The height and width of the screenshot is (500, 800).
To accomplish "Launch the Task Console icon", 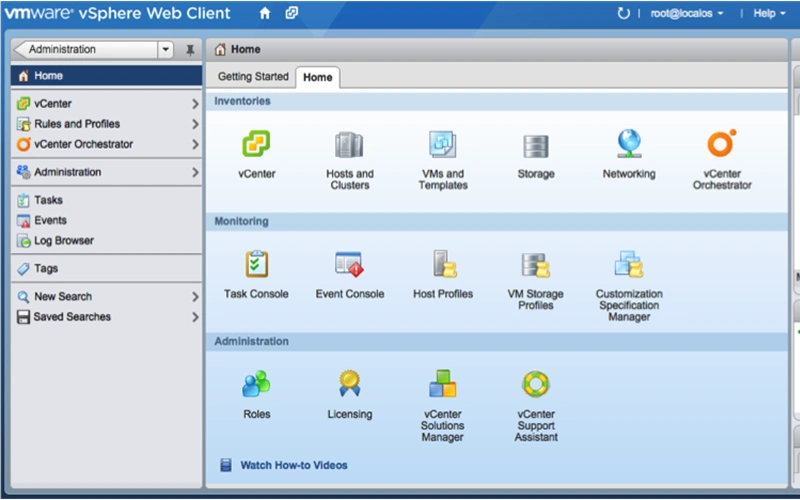I will coord(256,264).
